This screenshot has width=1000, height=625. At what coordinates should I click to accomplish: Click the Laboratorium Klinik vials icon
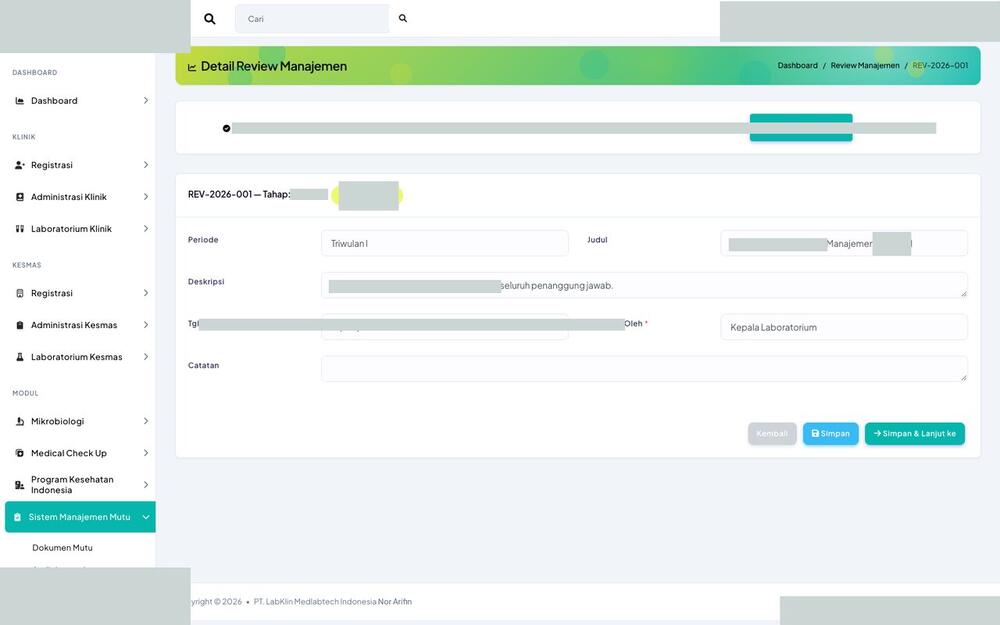click(20, 229)
